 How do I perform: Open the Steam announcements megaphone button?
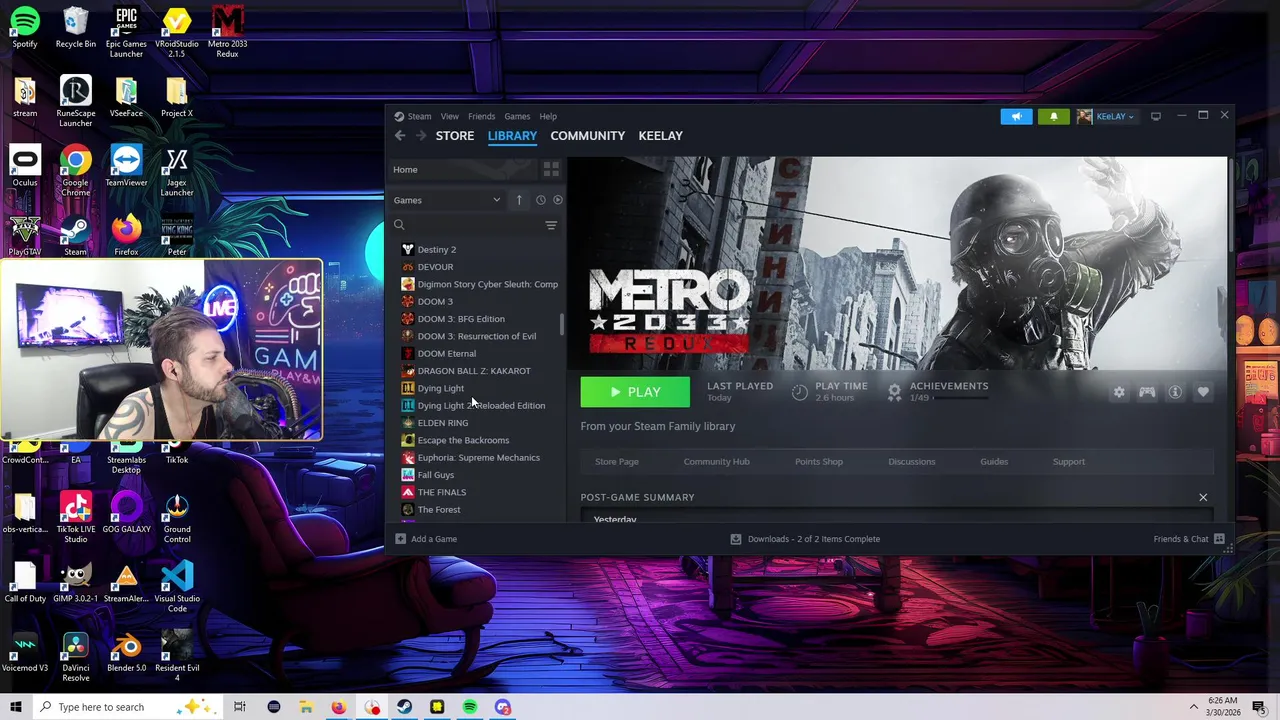1016,117
